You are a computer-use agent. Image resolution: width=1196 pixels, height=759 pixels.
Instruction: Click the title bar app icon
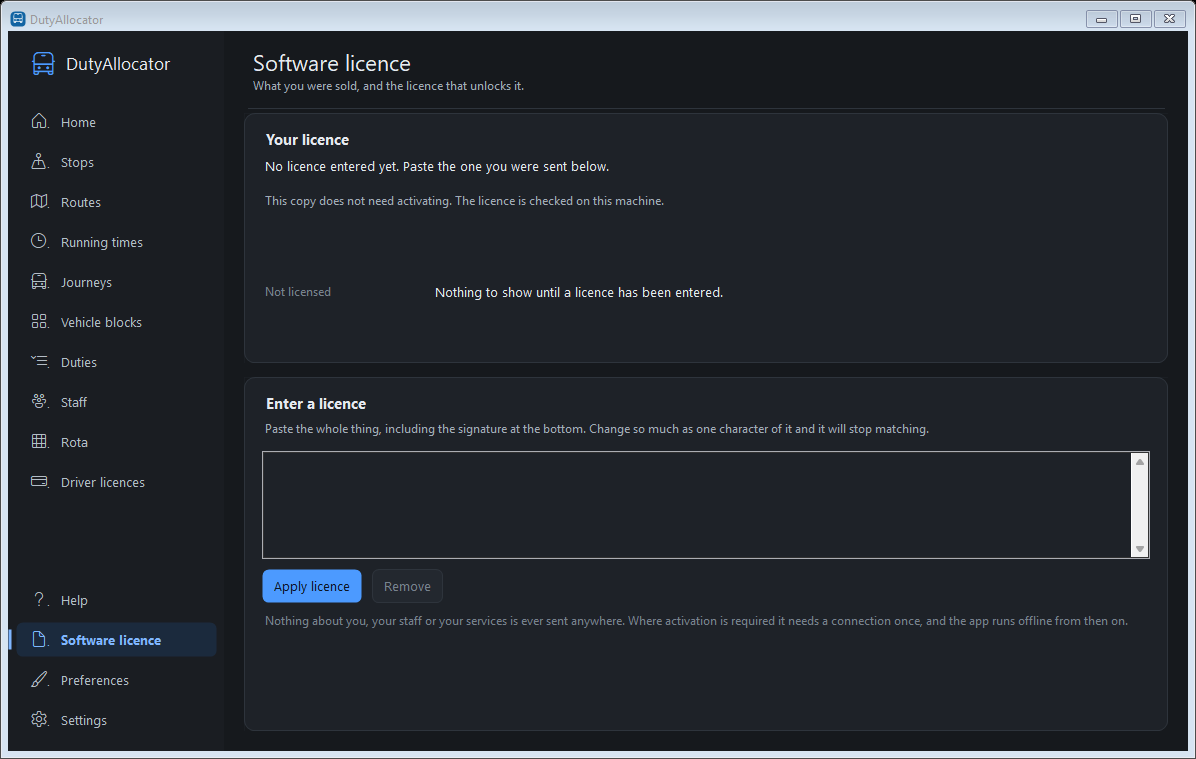click(18, 18)
